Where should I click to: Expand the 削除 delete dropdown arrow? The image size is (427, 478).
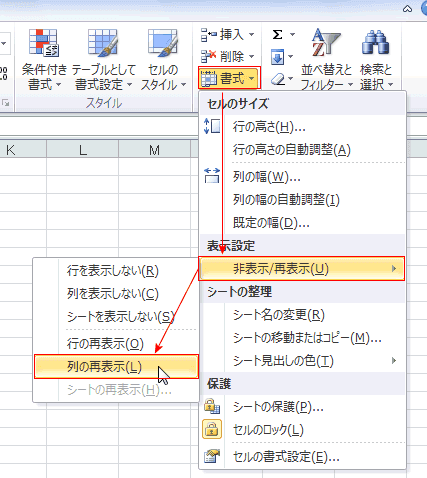(x=252, y=56)
